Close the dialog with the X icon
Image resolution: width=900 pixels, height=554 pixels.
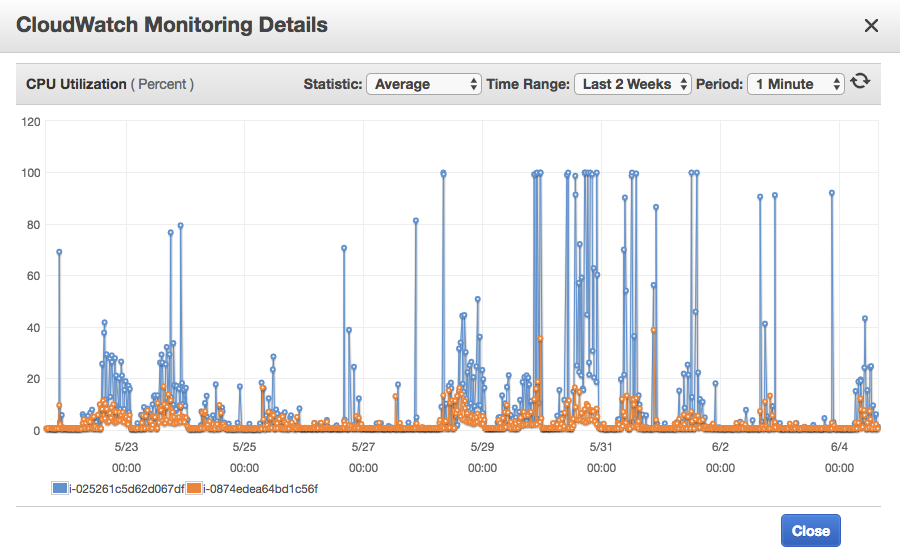[871, 25]
